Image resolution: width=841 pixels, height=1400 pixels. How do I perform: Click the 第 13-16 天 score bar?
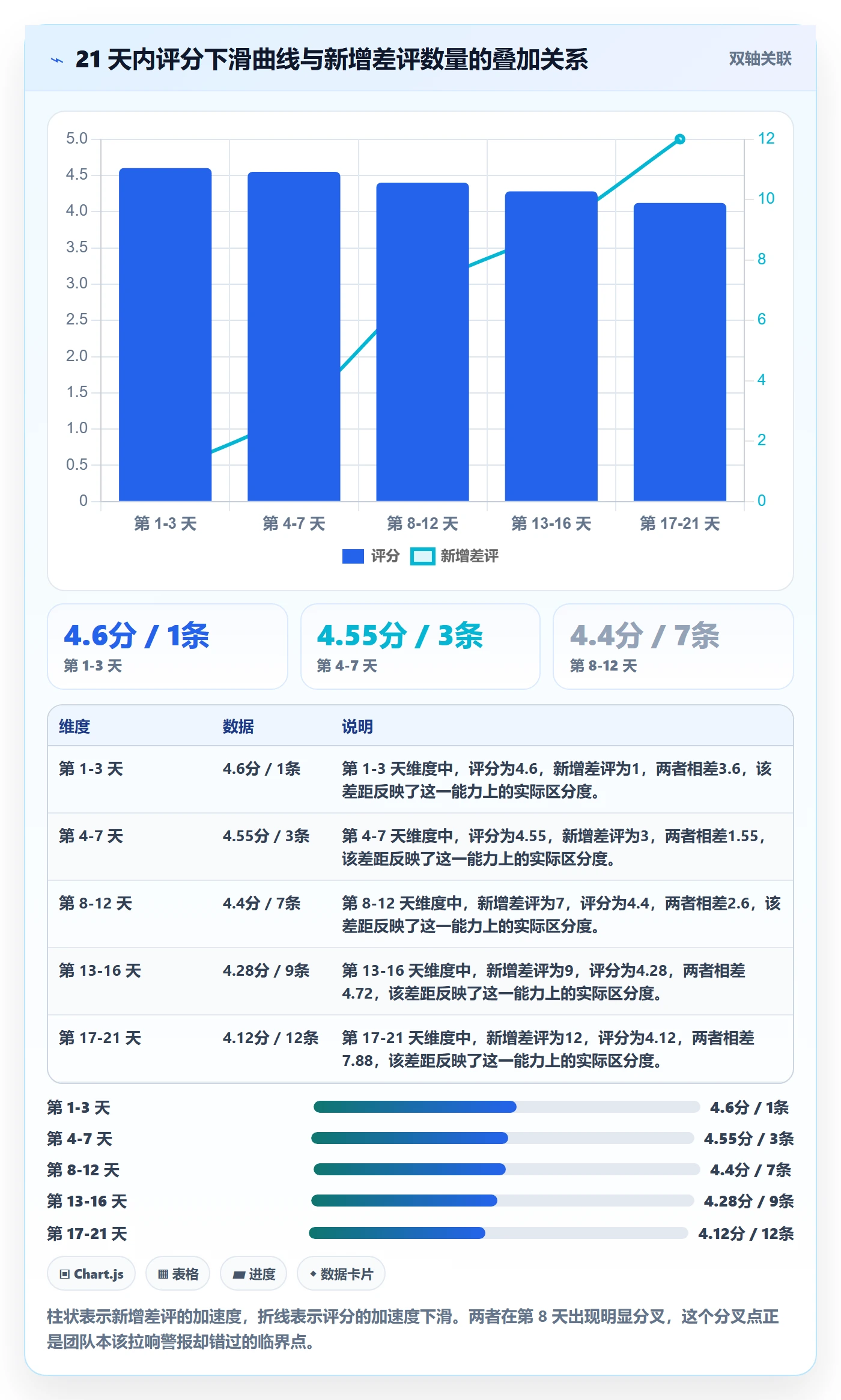click(551, 346)
